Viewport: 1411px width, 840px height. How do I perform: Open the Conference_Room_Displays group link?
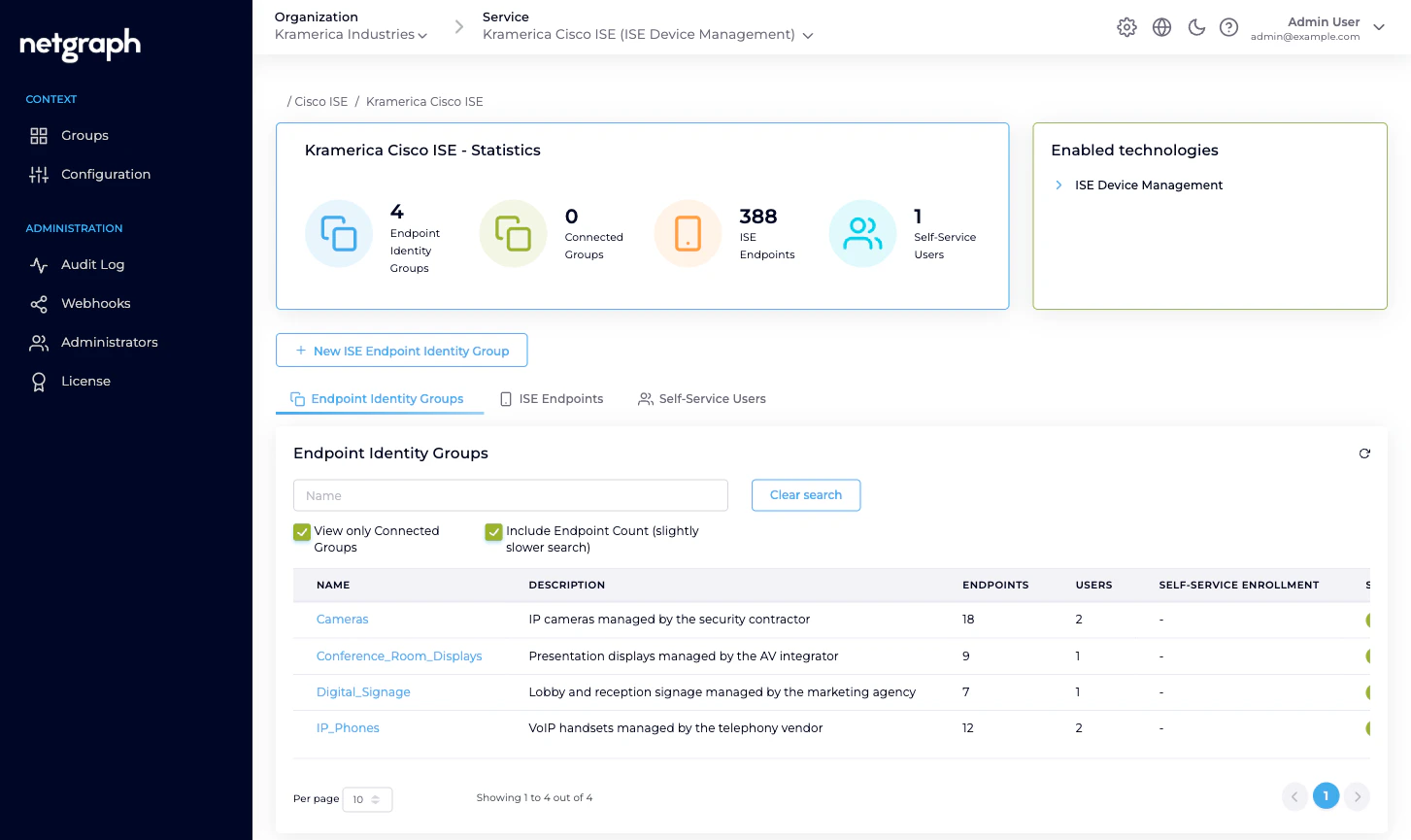point(399,656)
